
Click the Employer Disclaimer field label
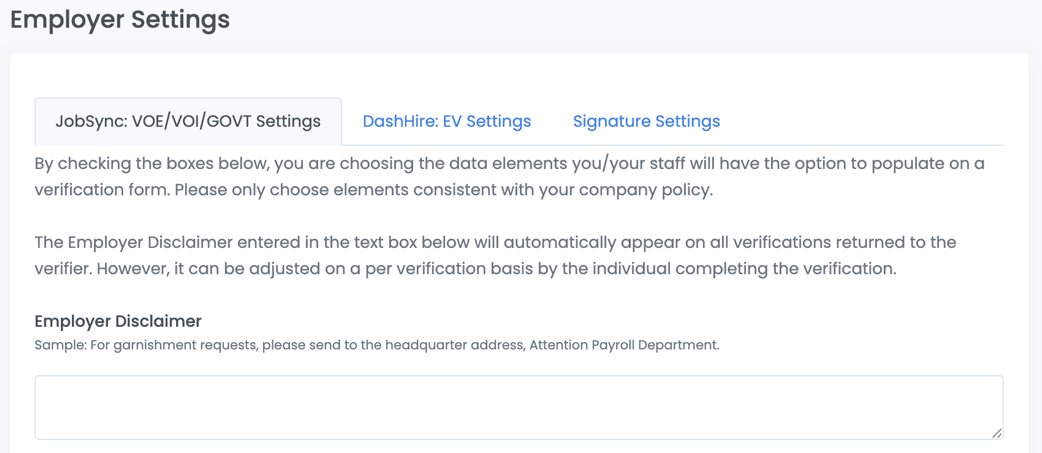point(118,321)
